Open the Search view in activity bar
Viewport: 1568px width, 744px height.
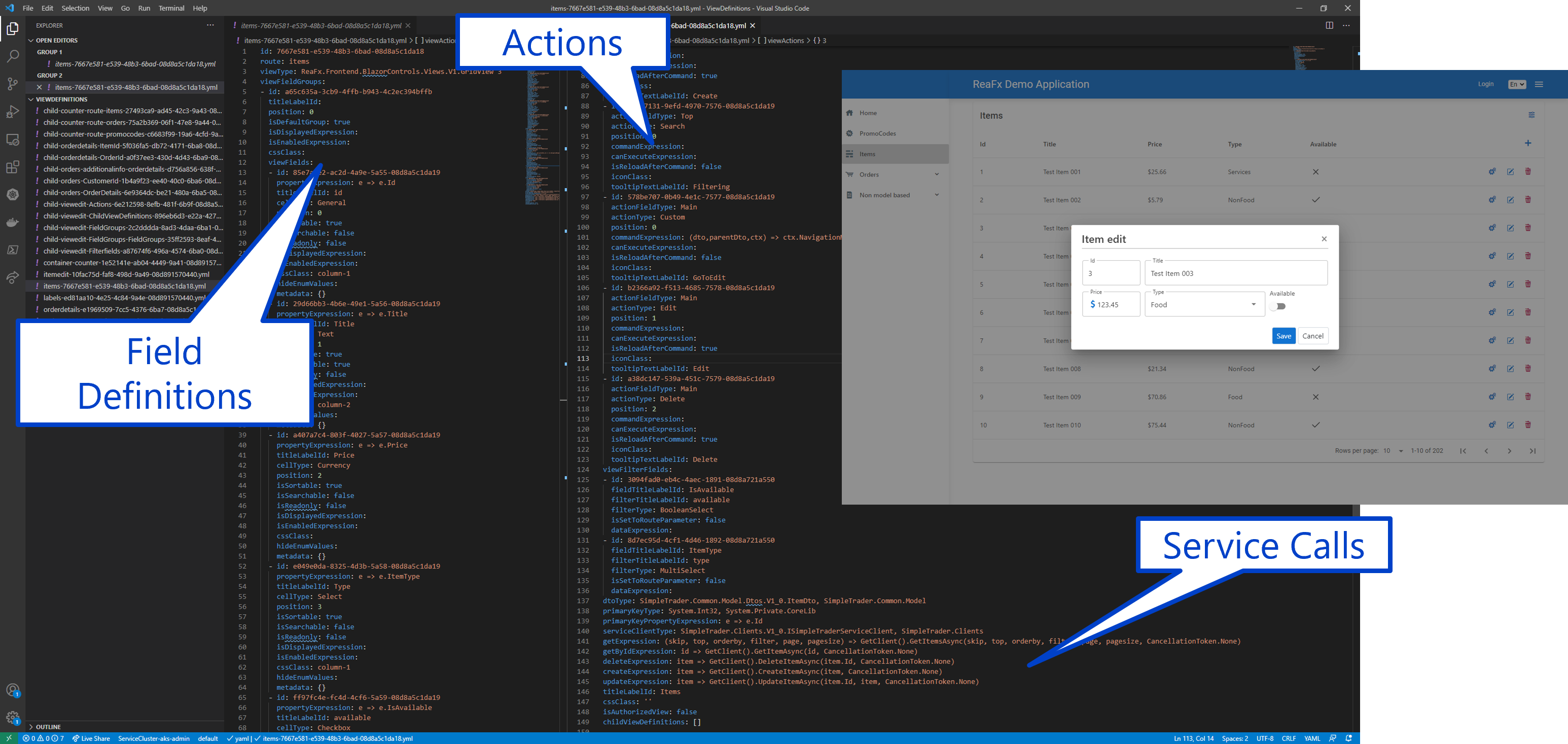pos(13,56)
